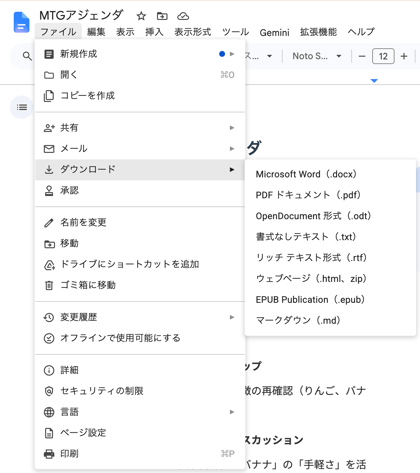Increase font size with plus button
The height and width of the screenshot is (473, 420).
(x=404, y=56)
